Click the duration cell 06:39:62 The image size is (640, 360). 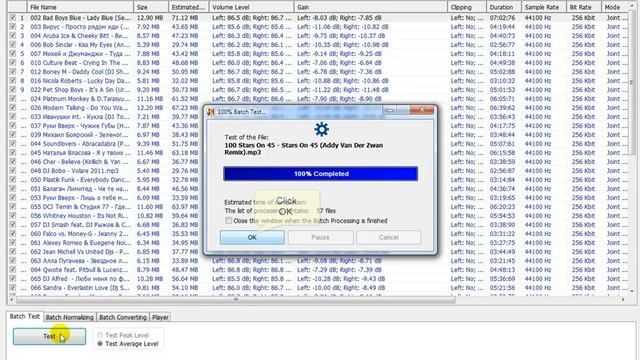502,108
